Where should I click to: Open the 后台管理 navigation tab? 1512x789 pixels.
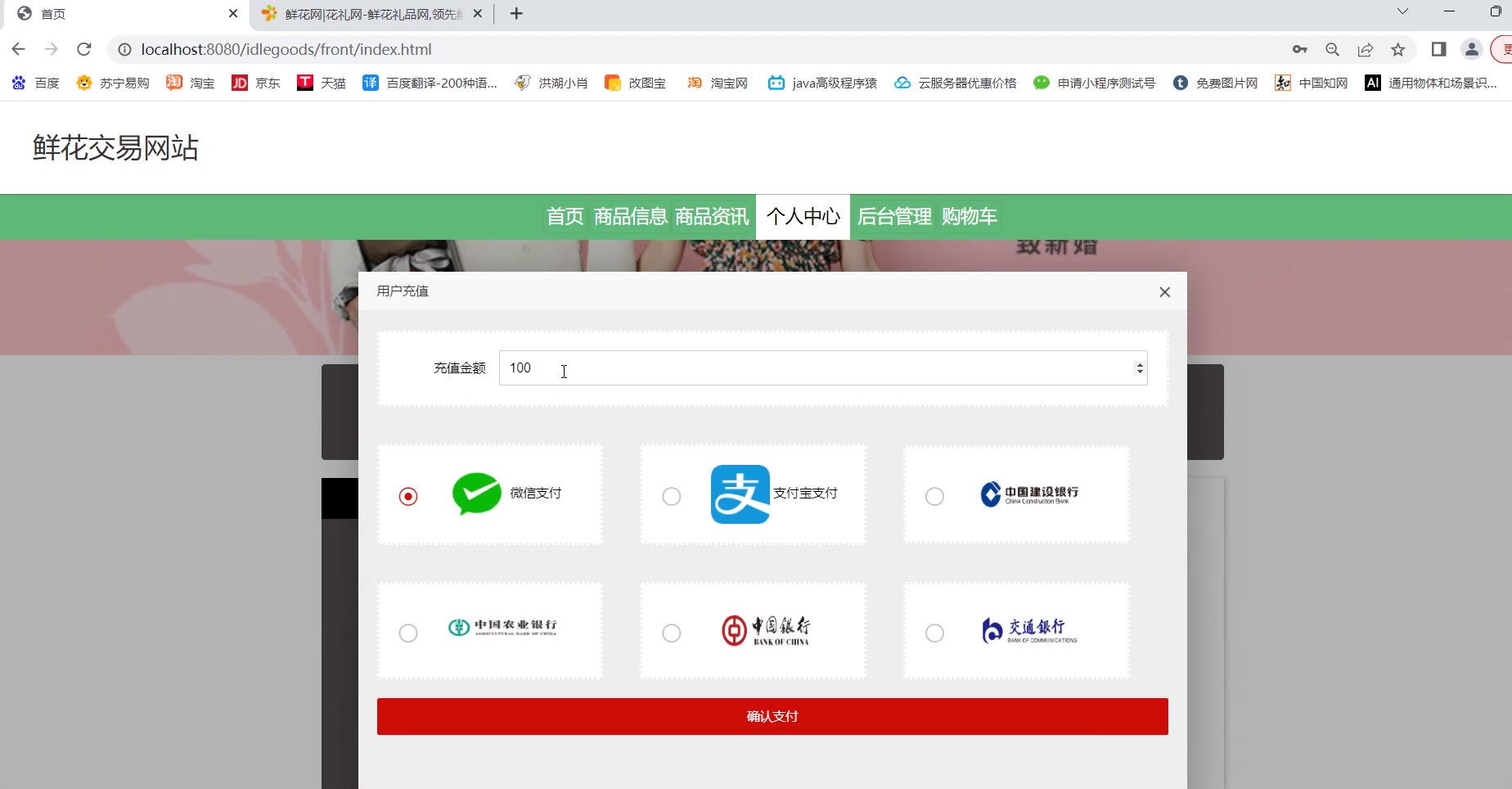(x=894, y=217)
